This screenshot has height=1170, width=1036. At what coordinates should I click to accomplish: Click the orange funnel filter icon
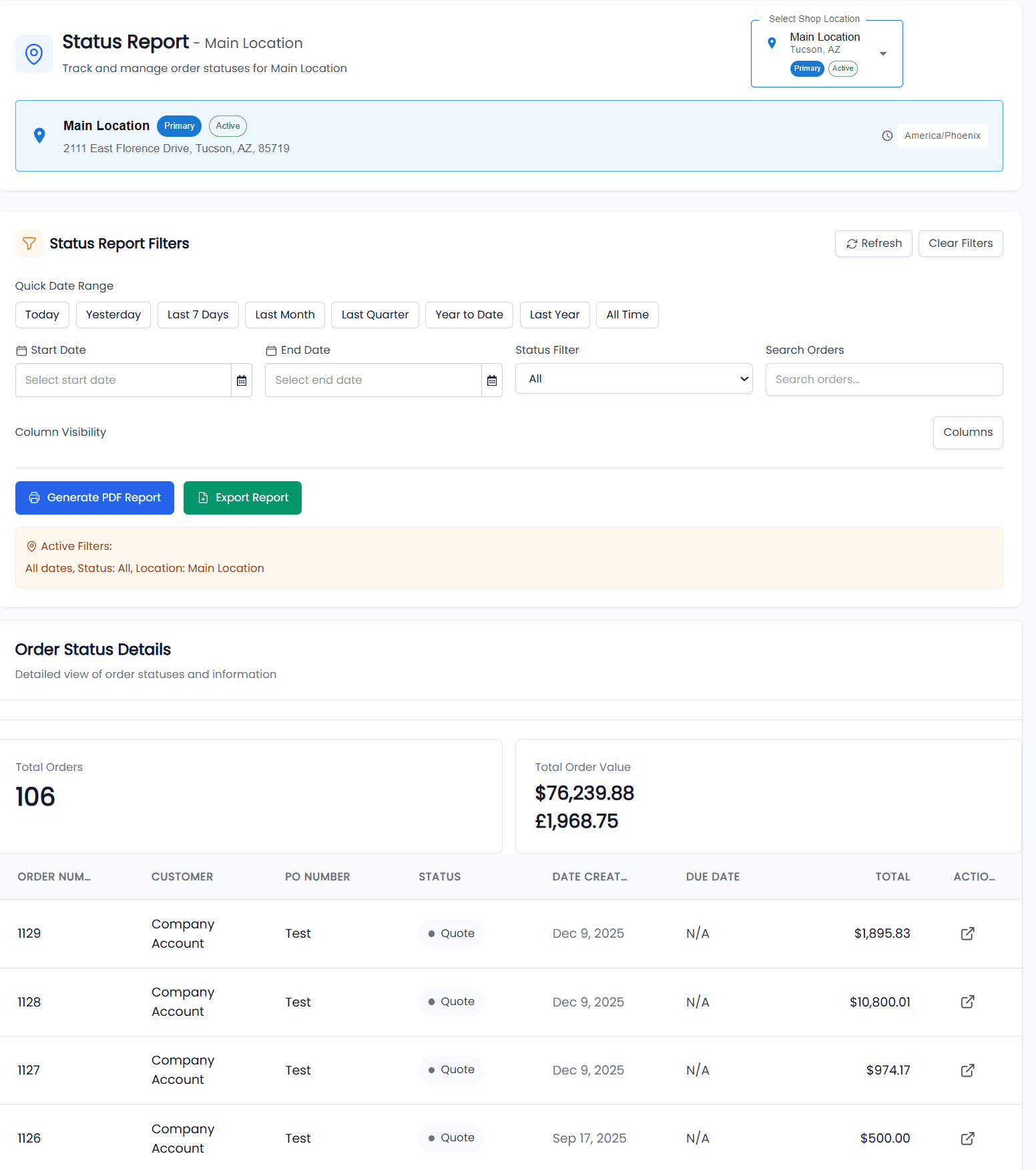point(29,244)
